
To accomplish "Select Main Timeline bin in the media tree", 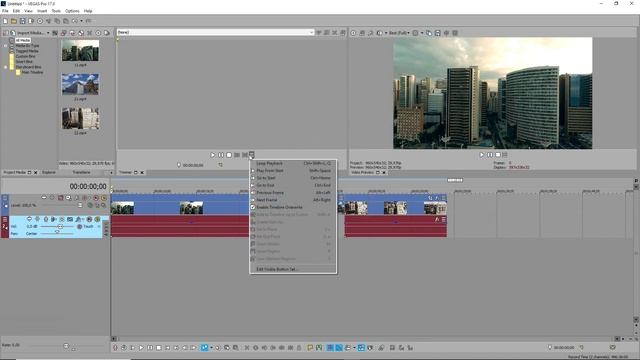I will pos(32,72).
